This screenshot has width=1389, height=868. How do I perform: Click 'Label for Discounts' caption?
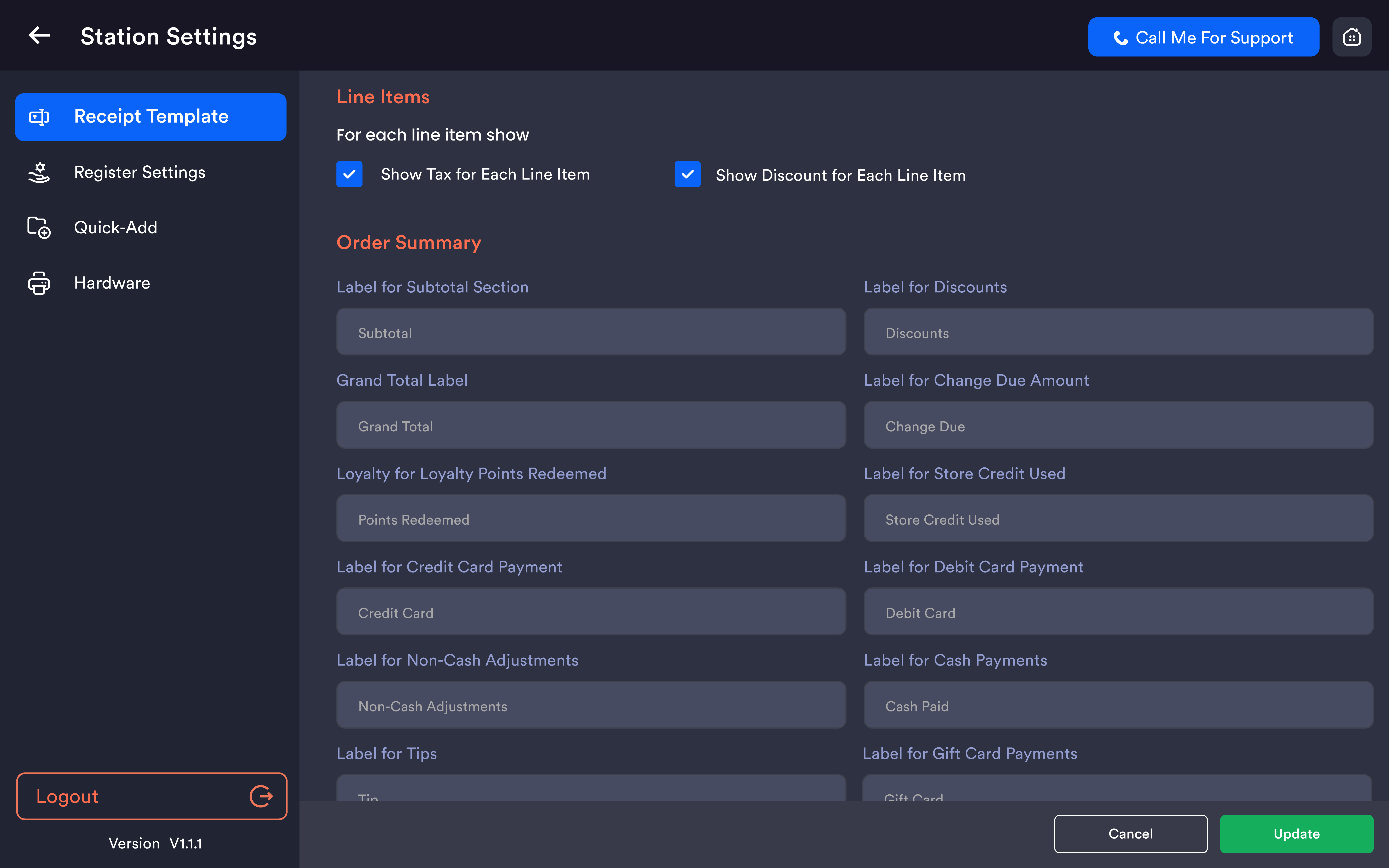(x=935, y=287)
